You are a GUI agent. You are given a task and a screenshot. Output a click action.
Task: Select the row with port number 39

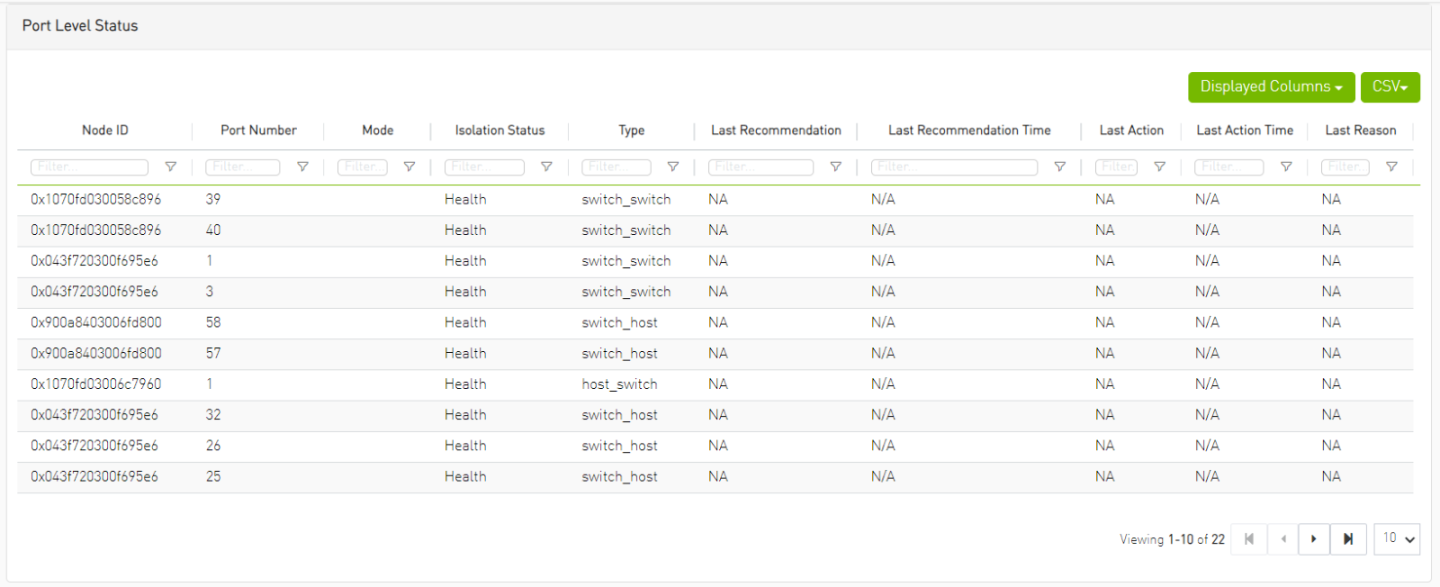(x=213, y=200)
